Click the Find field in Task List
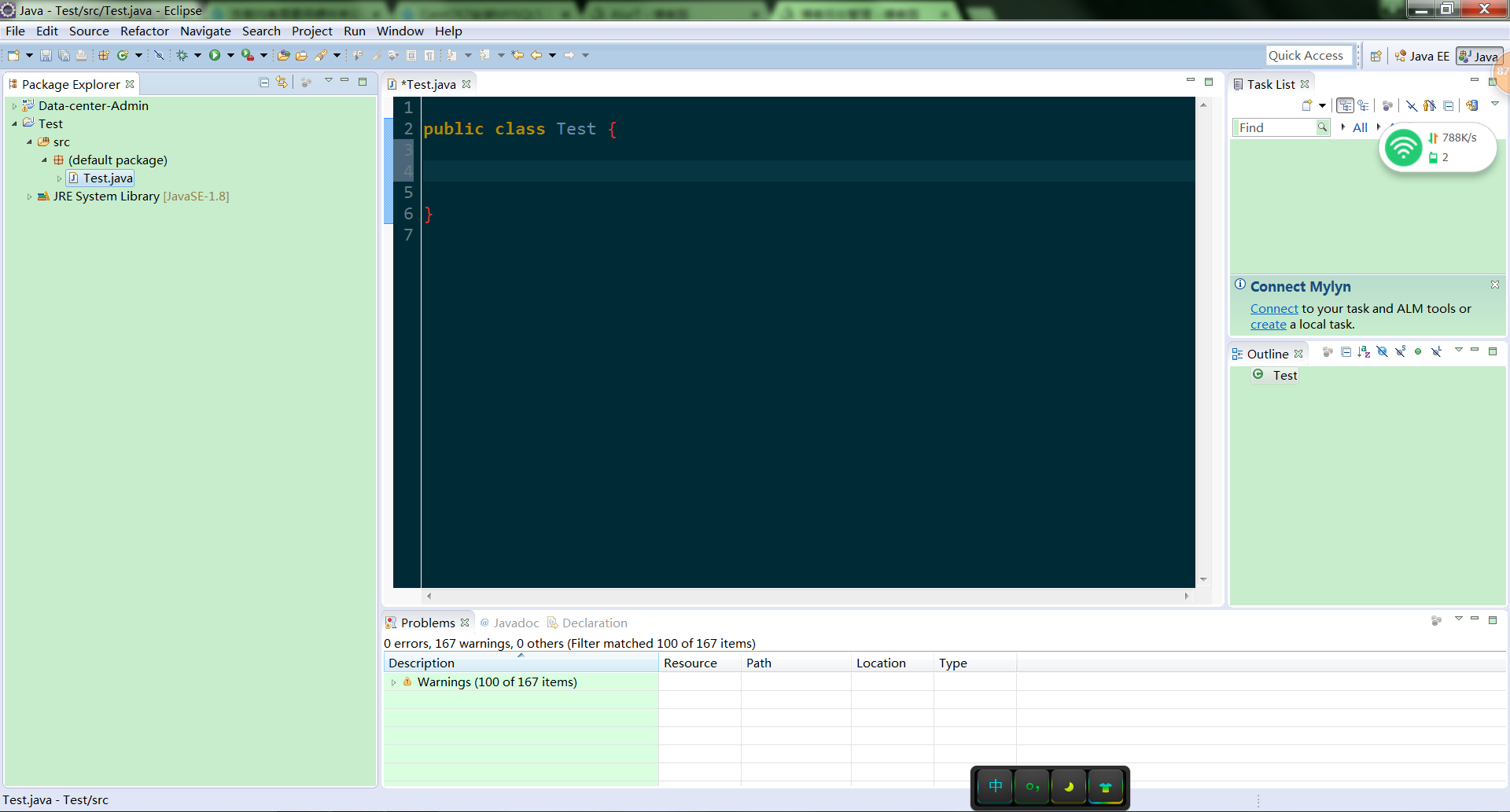The height and width of the screenshot is (812, 1510). (x=1274, y=127)
